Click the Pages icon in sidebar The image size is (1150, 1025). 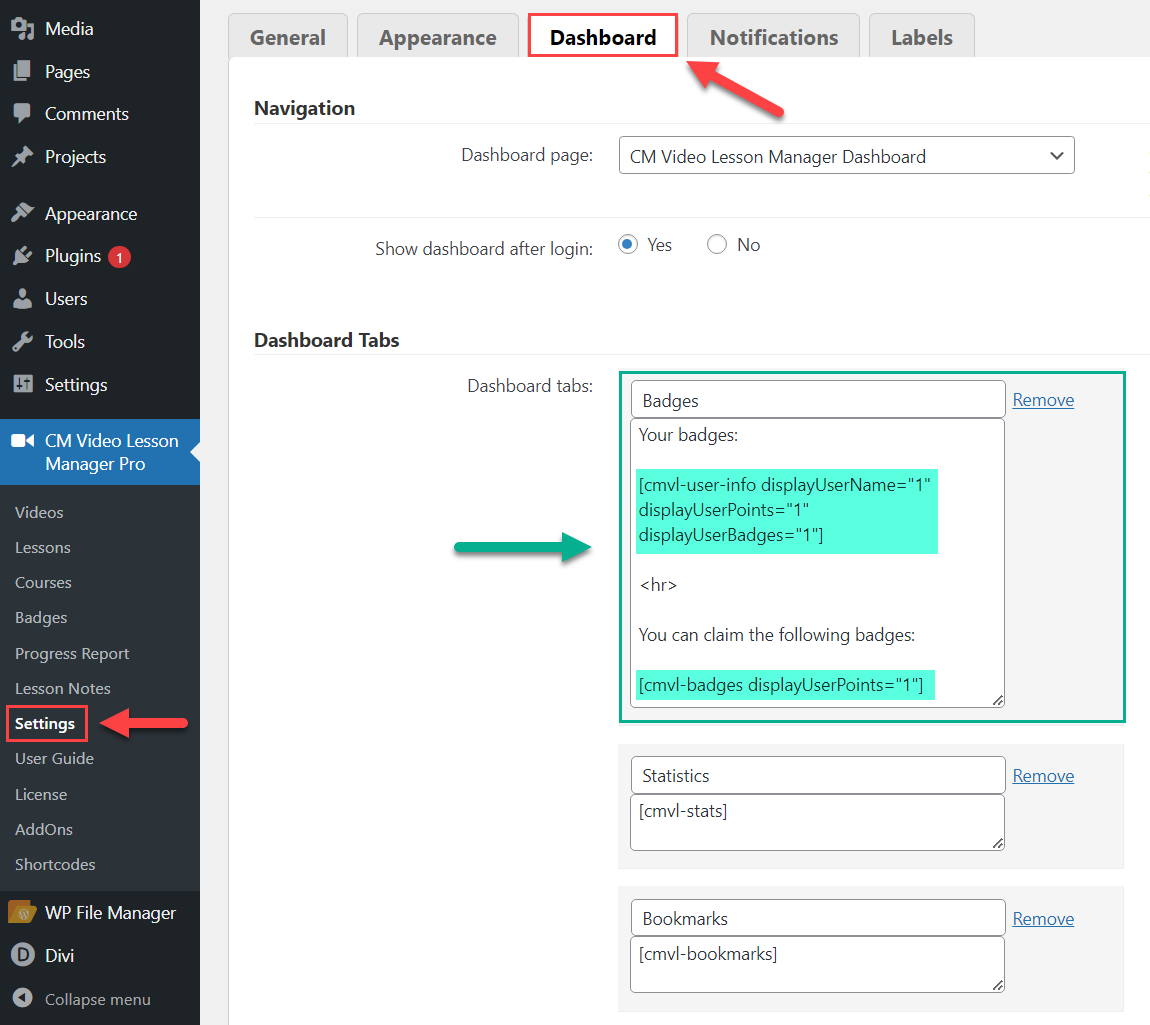click(23, 71)
